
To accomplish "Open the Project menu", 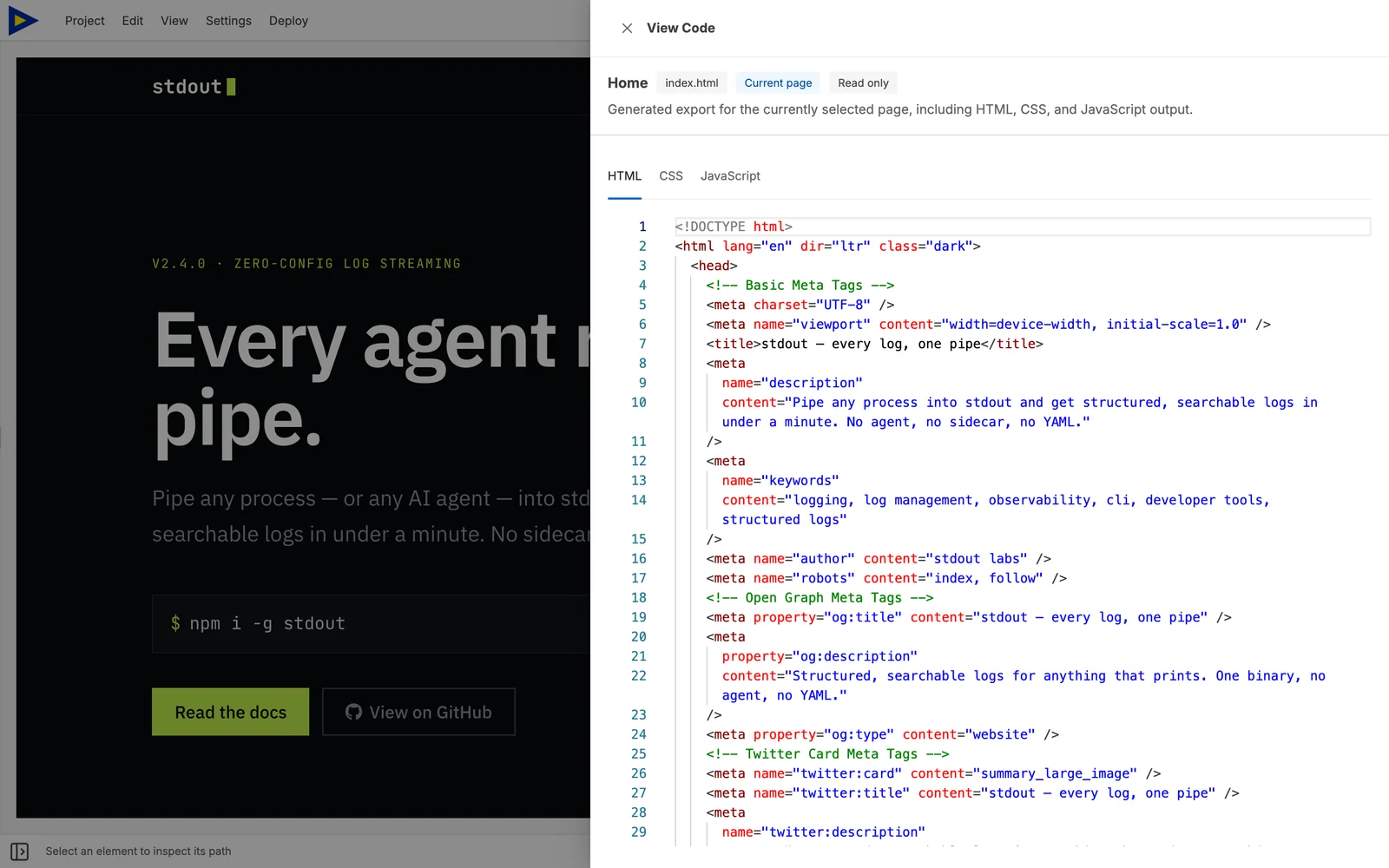I will pyautogui.click(x=84, y=21).
